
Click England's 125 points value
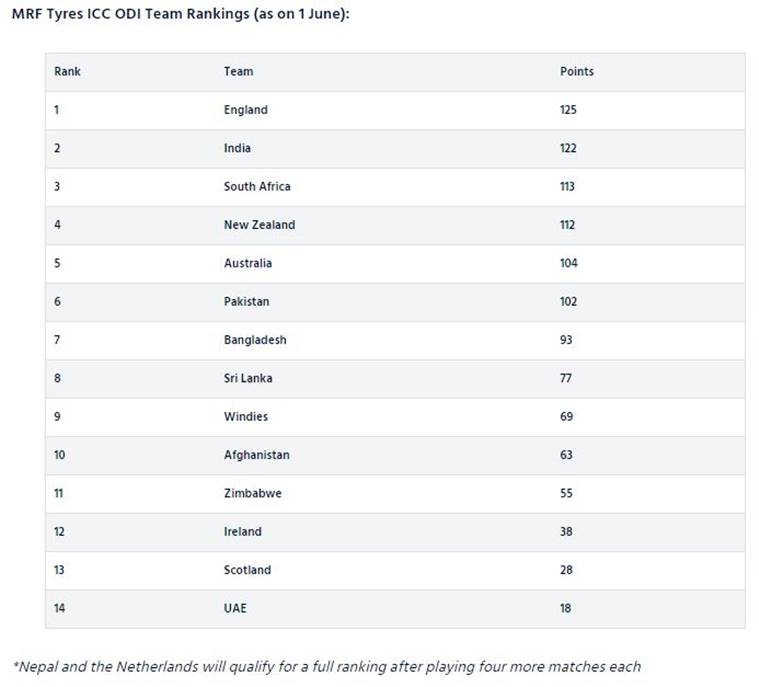coord(568,110)
